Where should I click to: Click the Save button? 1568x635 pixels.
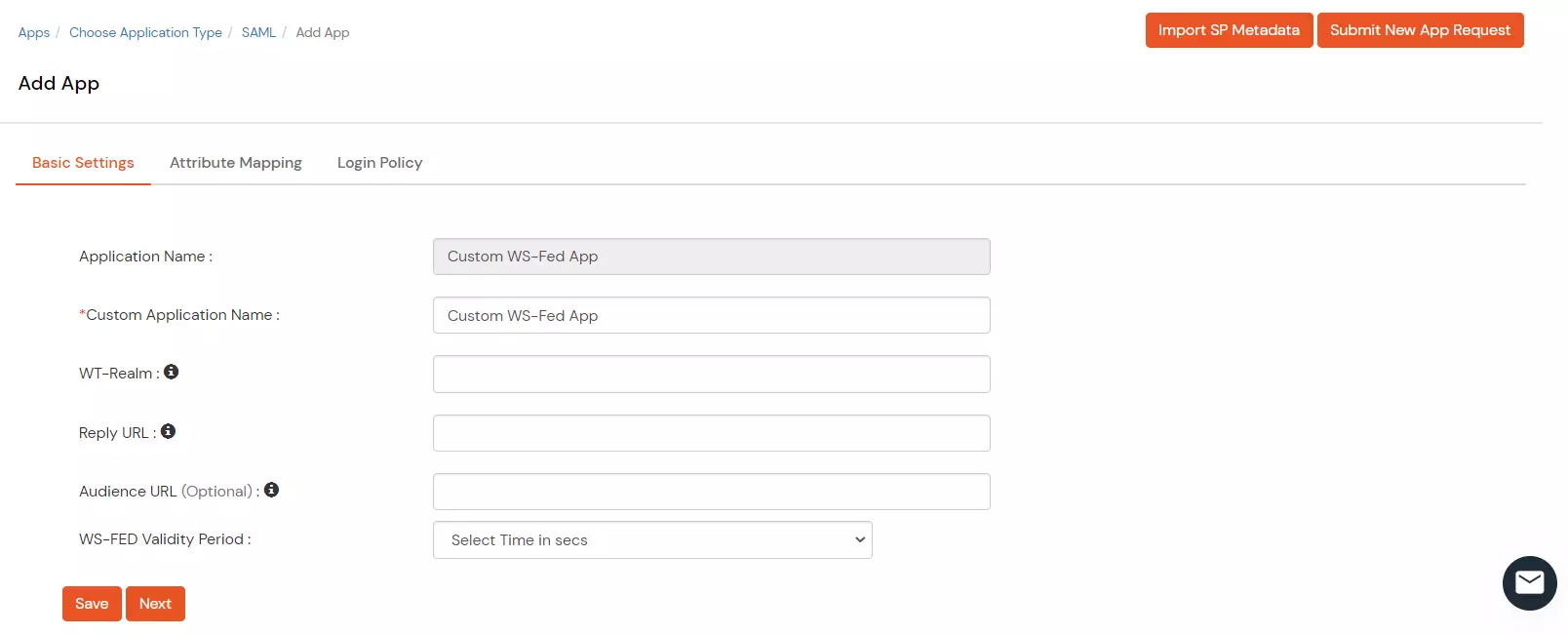(x=92, y=604)
